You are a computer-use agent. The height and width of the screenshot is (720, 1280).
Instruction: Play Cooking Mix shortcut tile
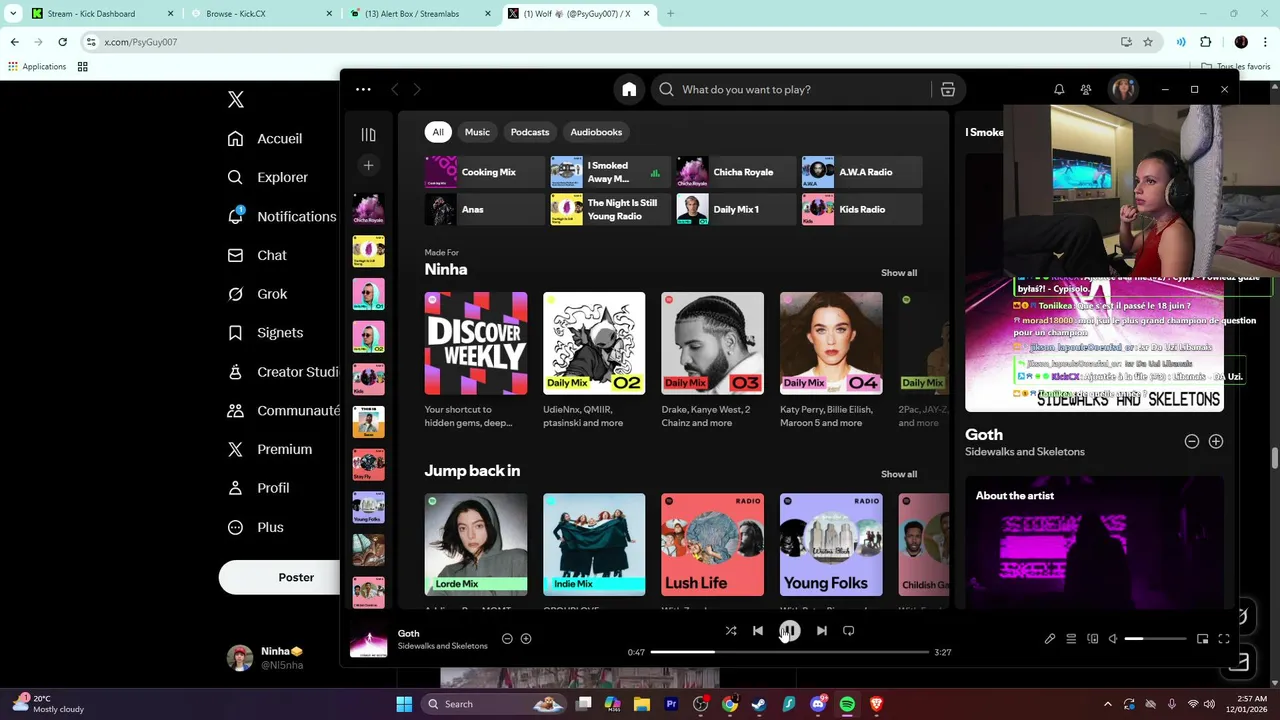[x=485, y=172]
